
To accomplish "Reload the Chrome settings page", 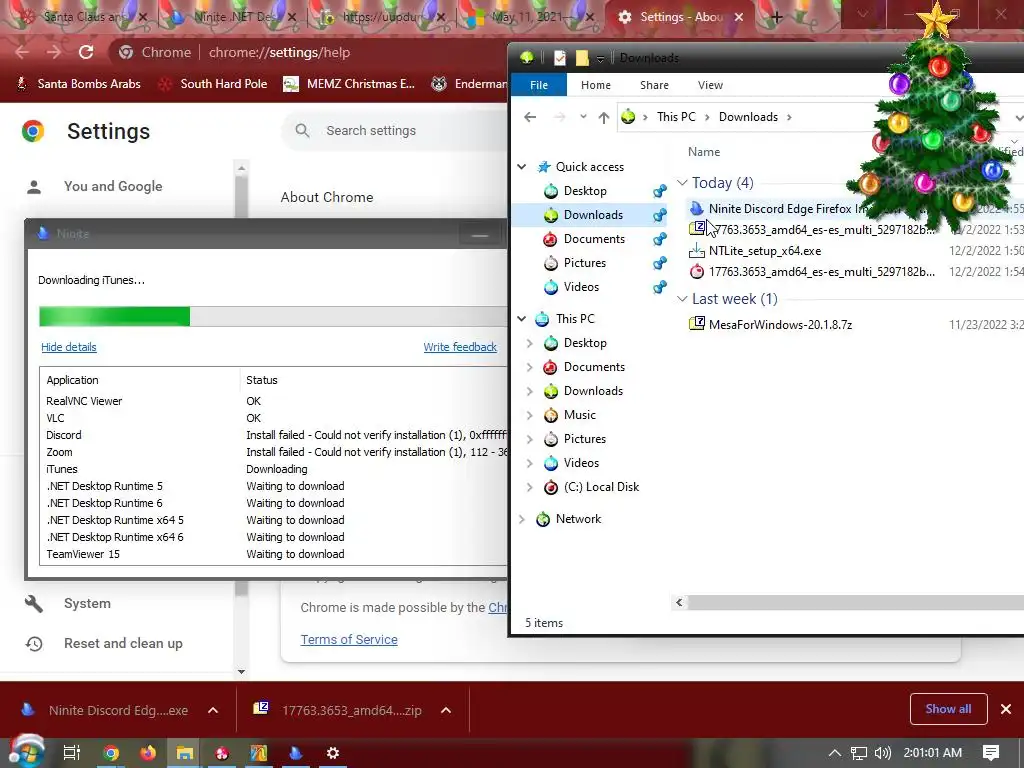I will pos(86,52).
